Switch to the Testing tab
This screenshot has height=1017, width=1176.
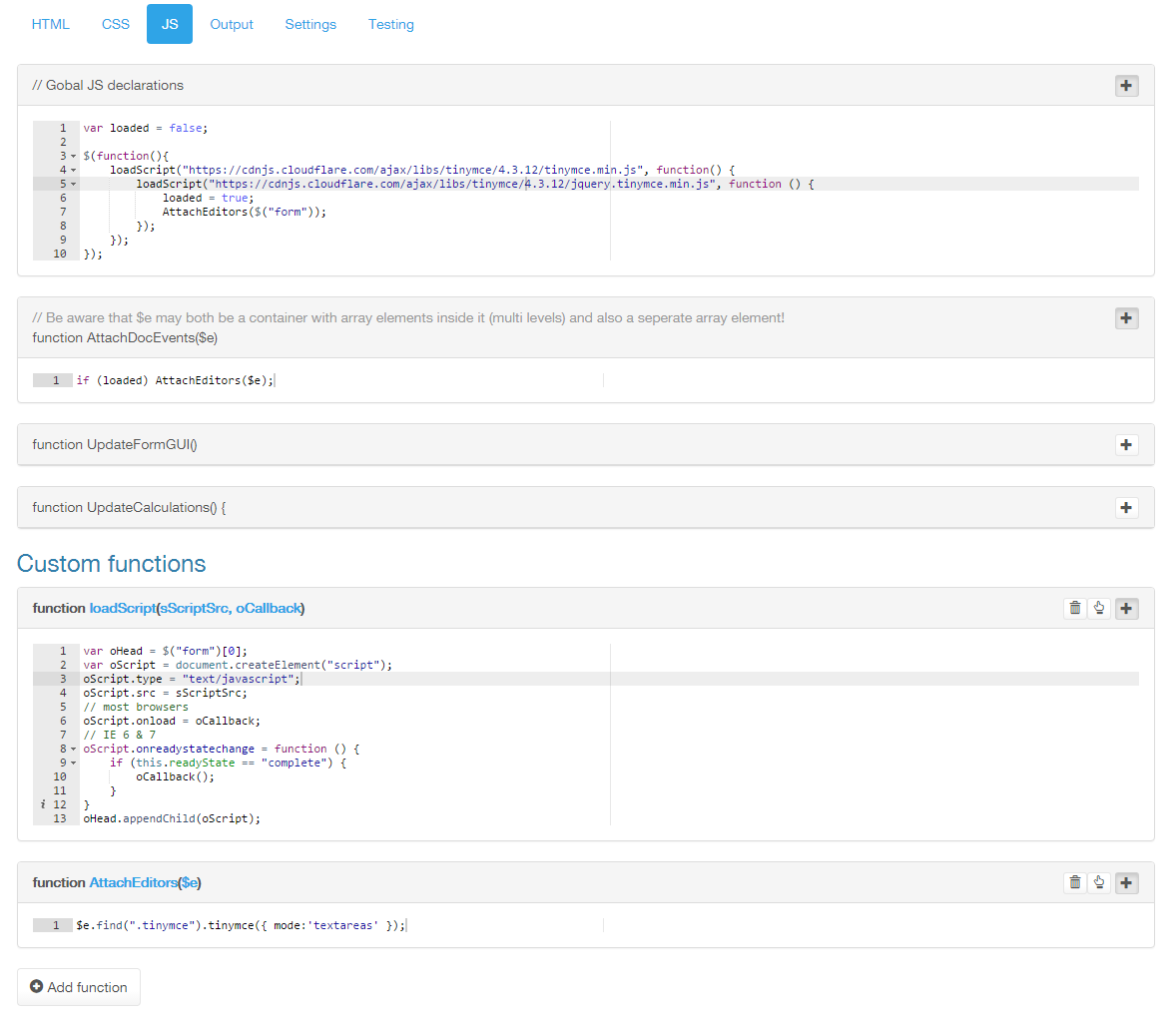click(390, 24)
